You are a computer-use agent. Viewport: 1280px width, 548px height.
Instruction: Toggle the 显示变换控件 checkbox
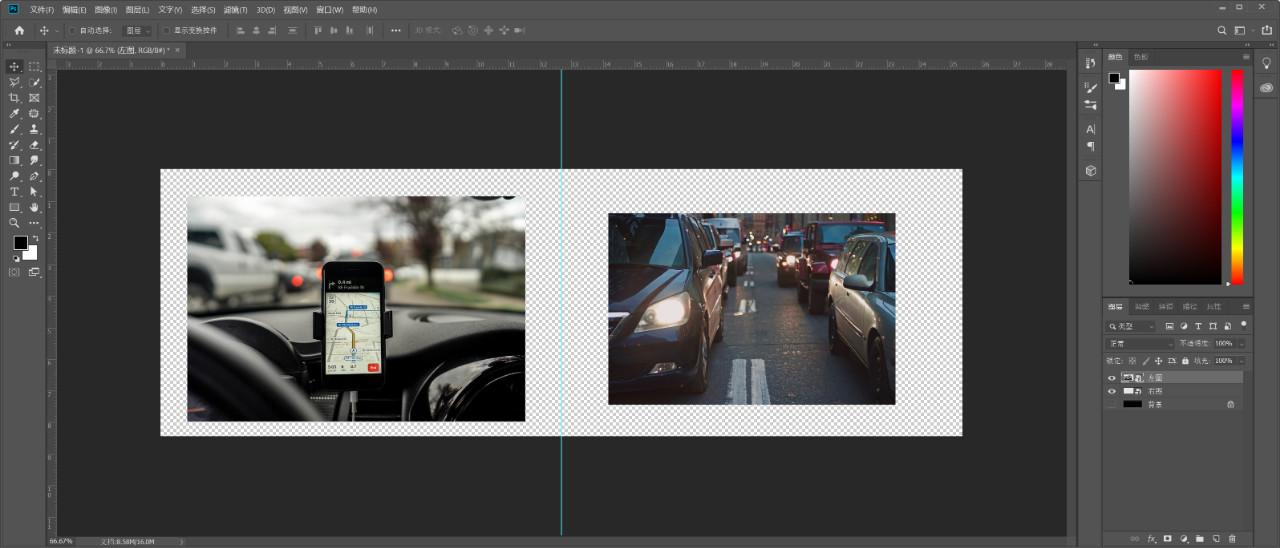[166, 31]
